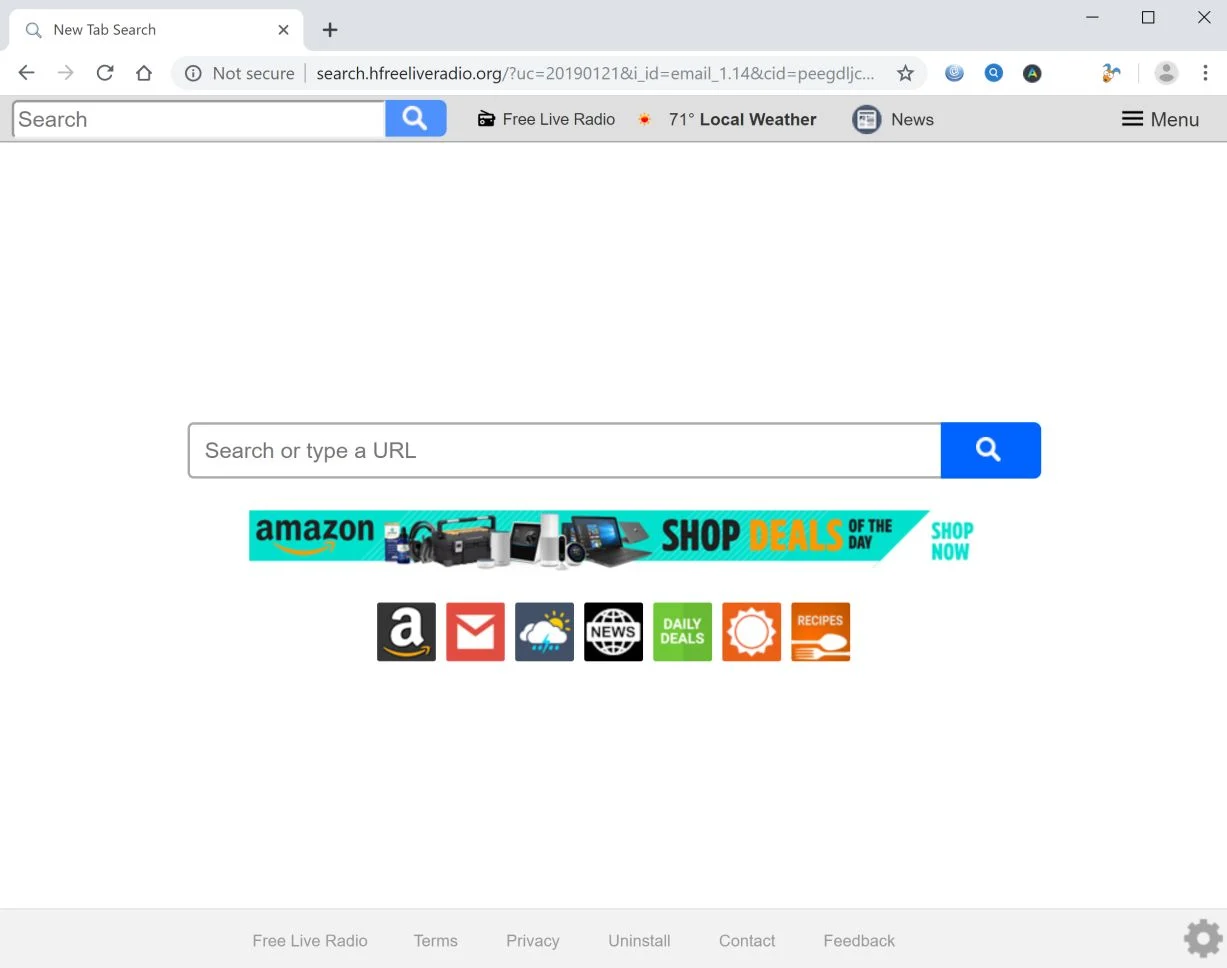Click the dark round 'A' extension icon
Viewport: 1227px width, 968px height.
[x=1032, y=73]
